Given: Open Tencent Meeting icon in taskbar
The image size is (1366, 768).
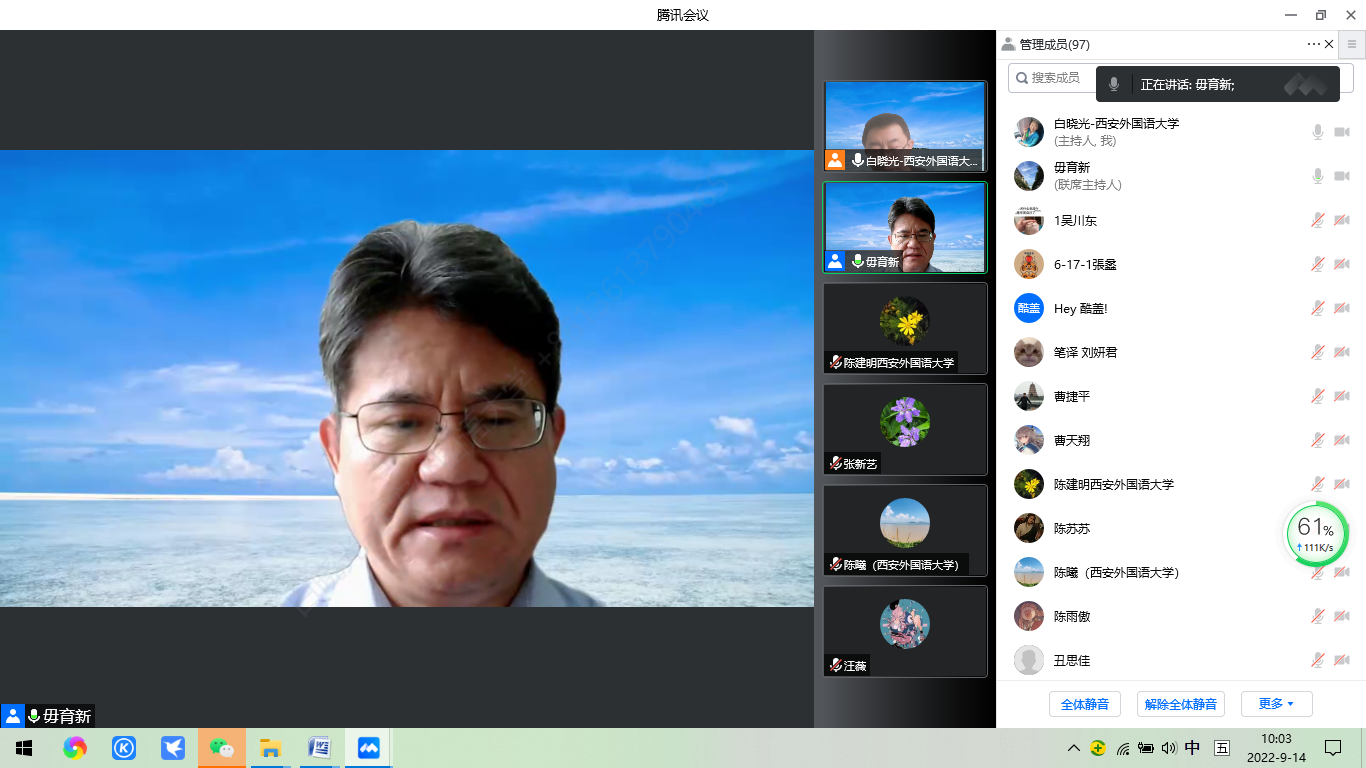Looking at the screenshot, I should (x=368, y=748).
